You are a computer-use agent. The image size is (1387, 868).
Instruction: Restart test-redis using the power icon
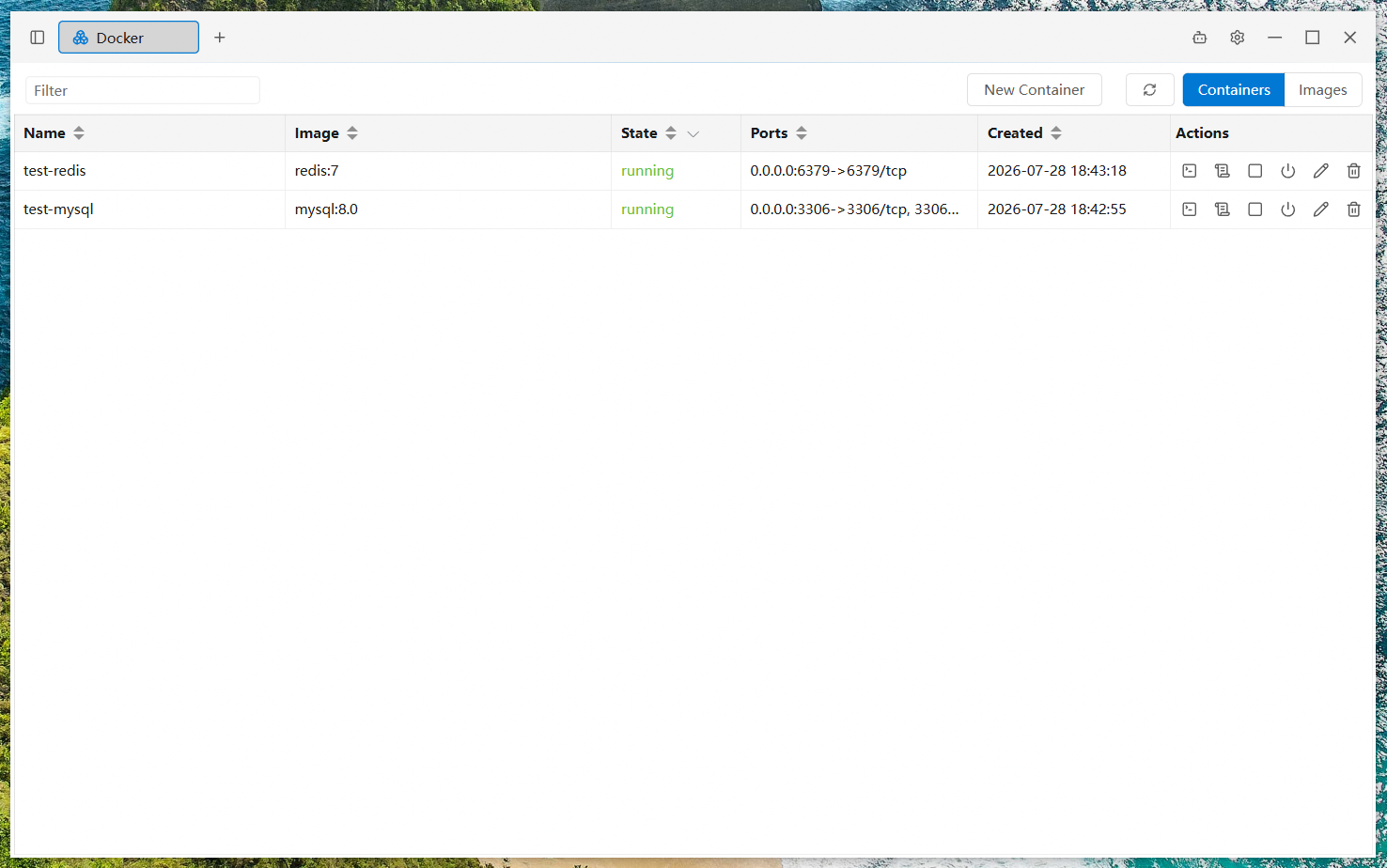click(x=1287, y=171)
